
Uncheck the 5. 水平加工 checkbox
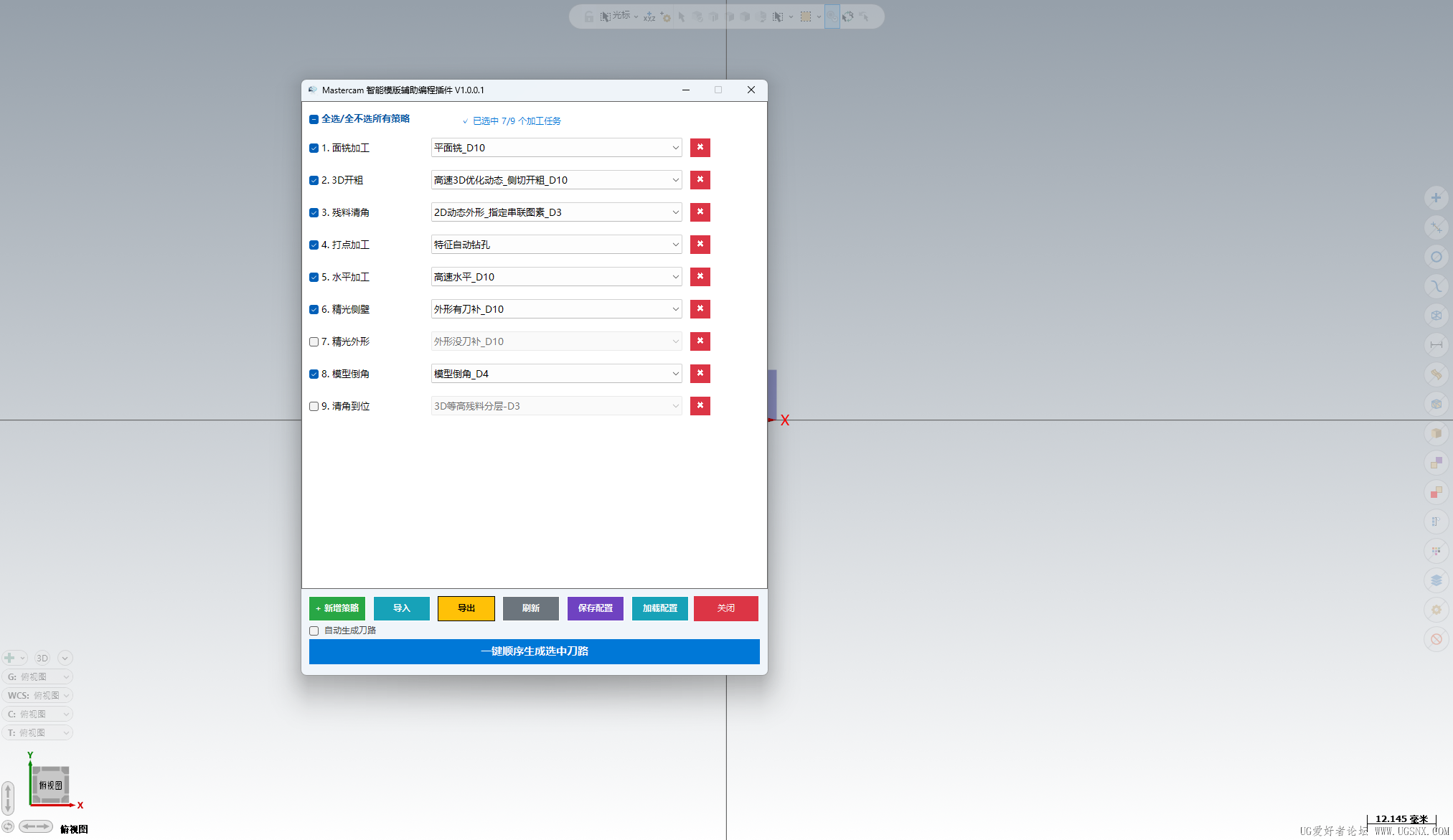tap(314, 278)
